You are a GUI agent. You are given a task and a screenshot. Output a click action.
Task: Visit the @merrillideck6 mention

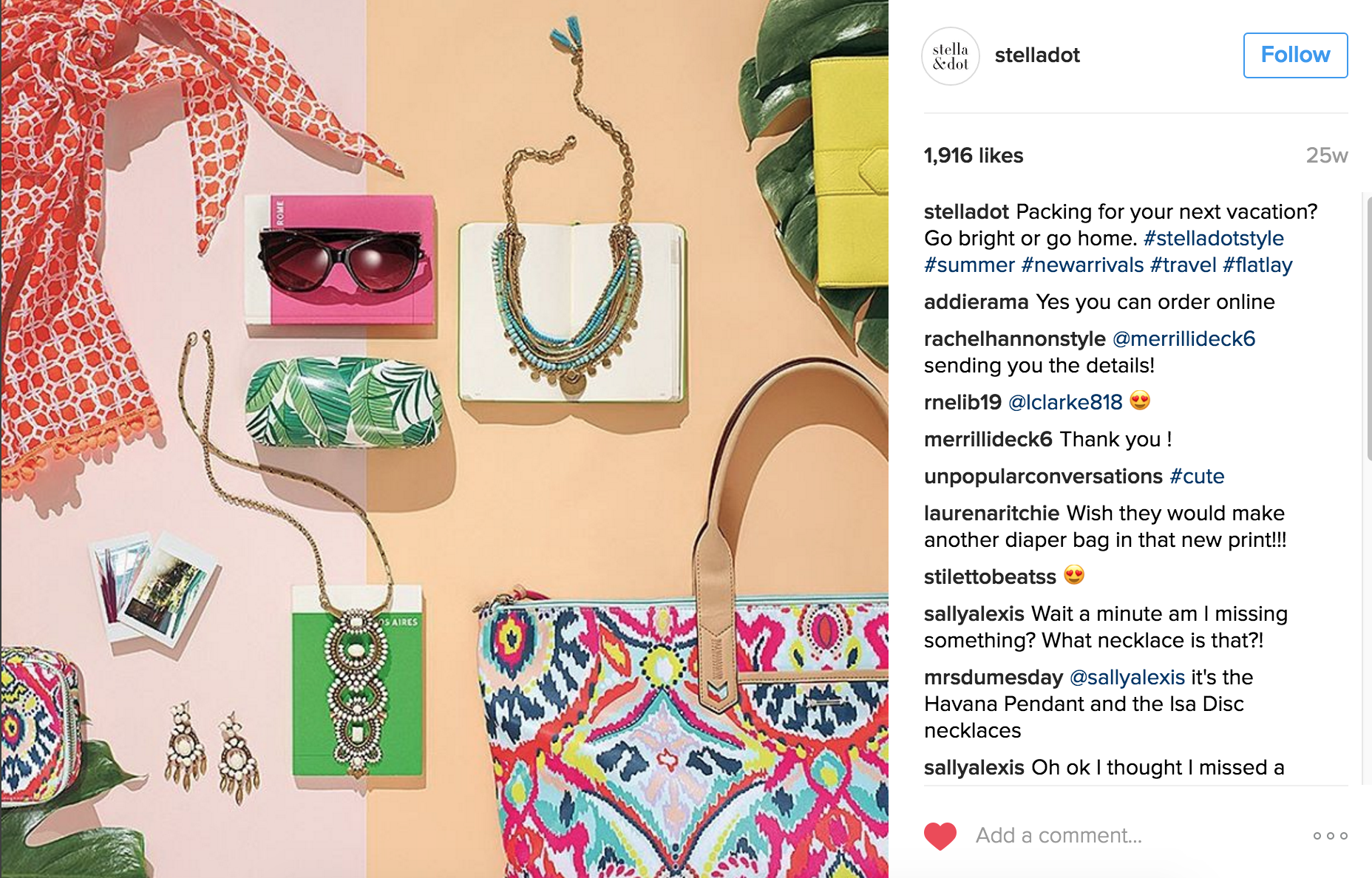click(1183, 338)
